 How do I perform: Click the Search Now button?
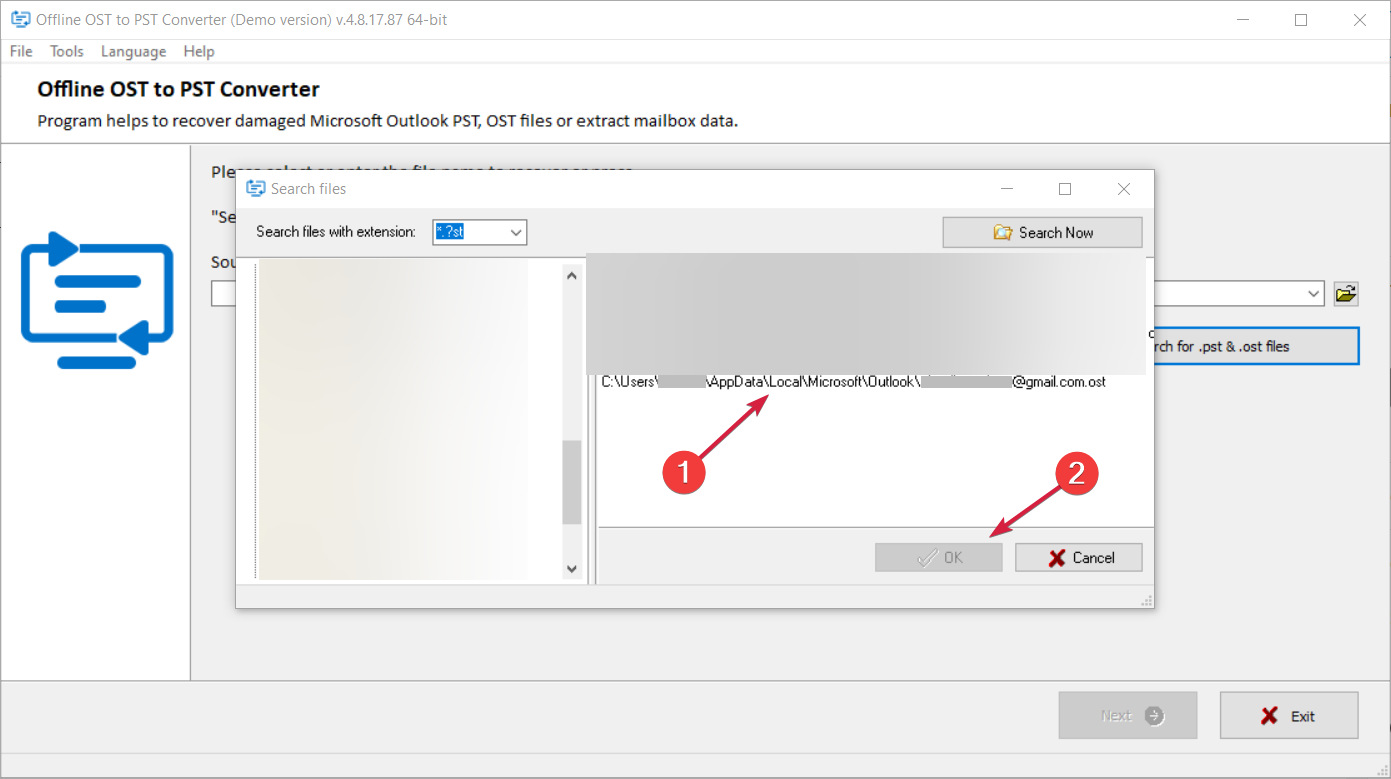[1042, 232]
